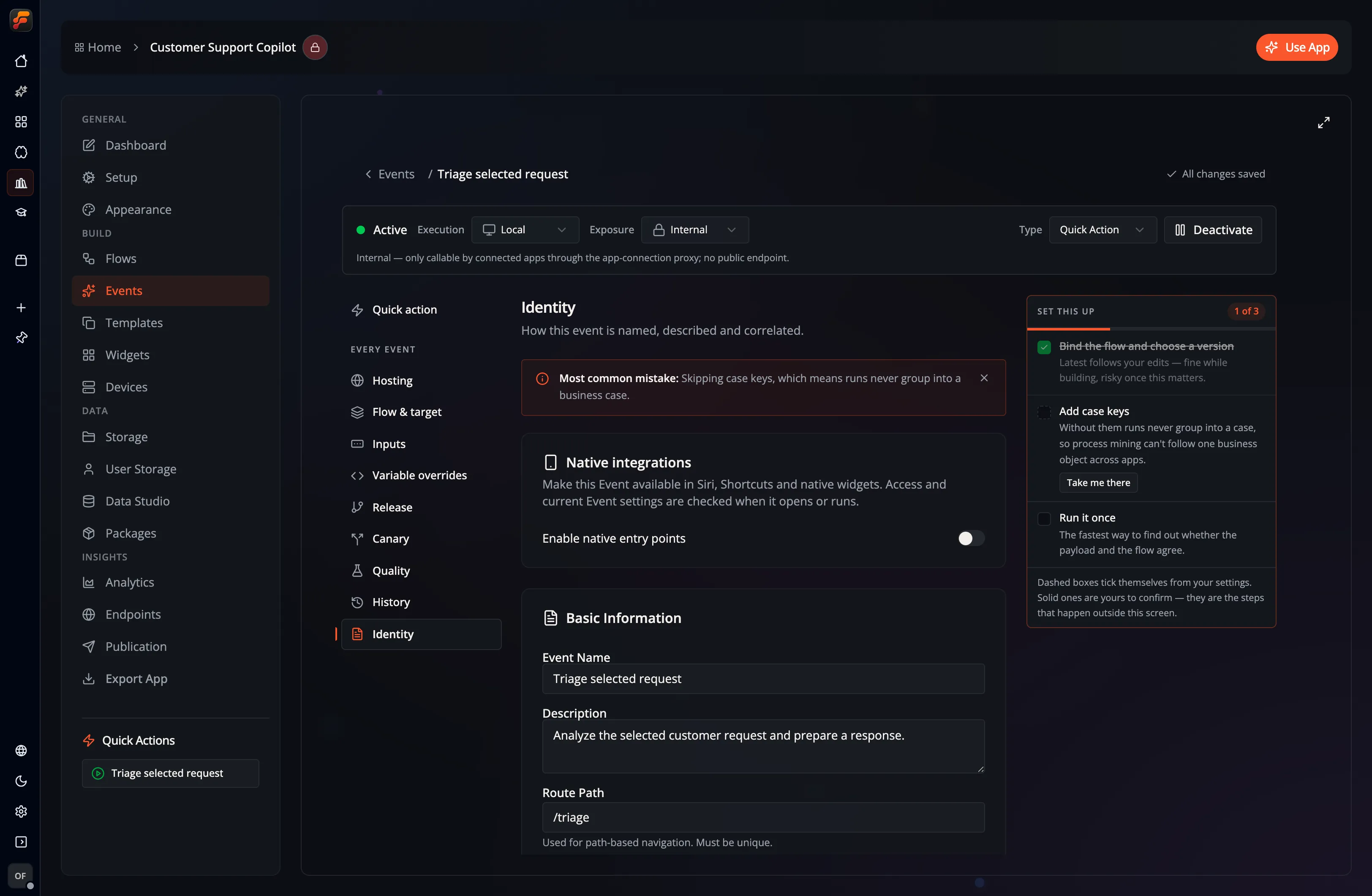1372x896 pixels.
Task: Open the Hosting section
Action: tap(421, 381)
